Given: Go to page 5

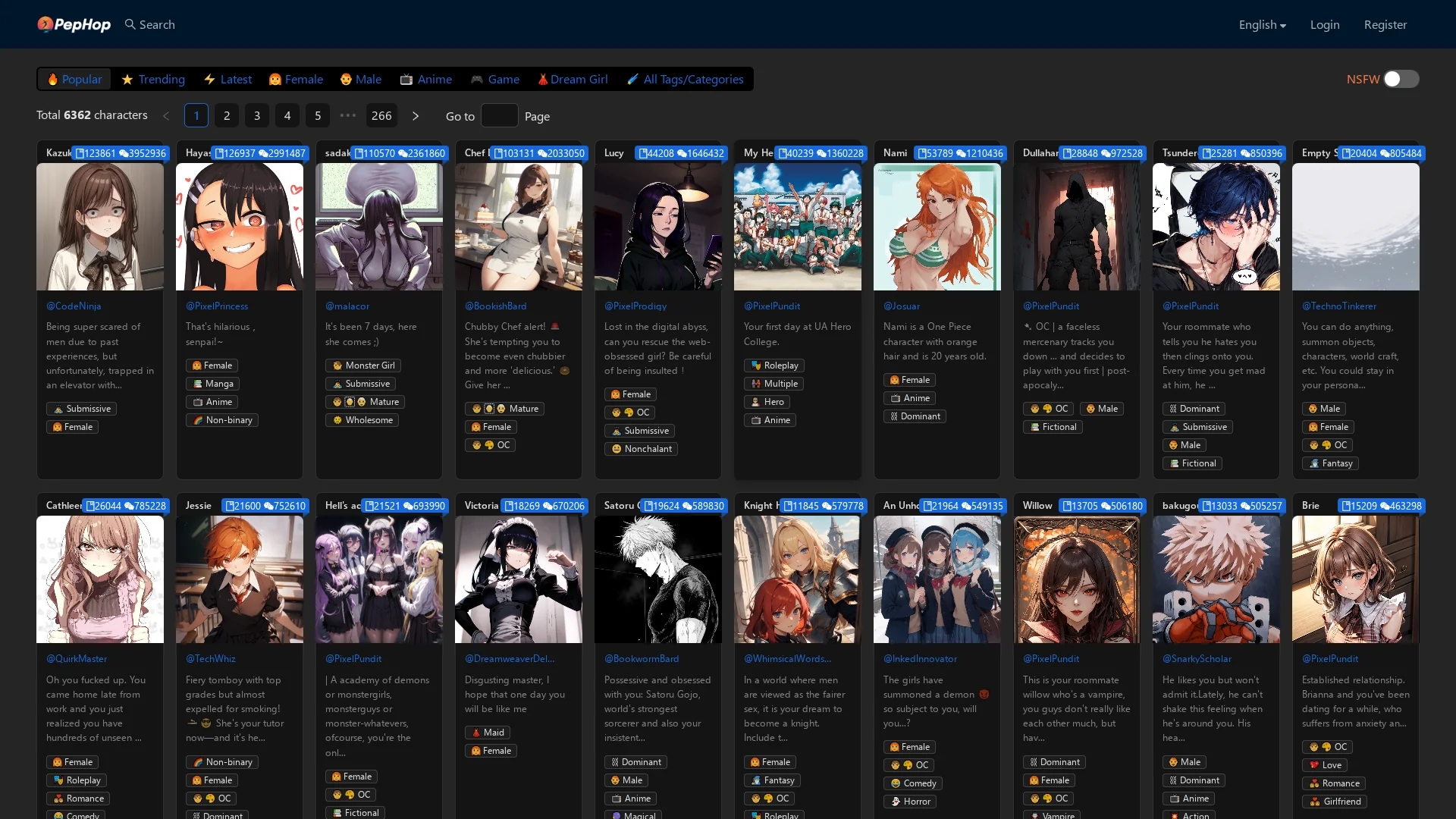Looking at the screenshot, I should tap(318, 115).
